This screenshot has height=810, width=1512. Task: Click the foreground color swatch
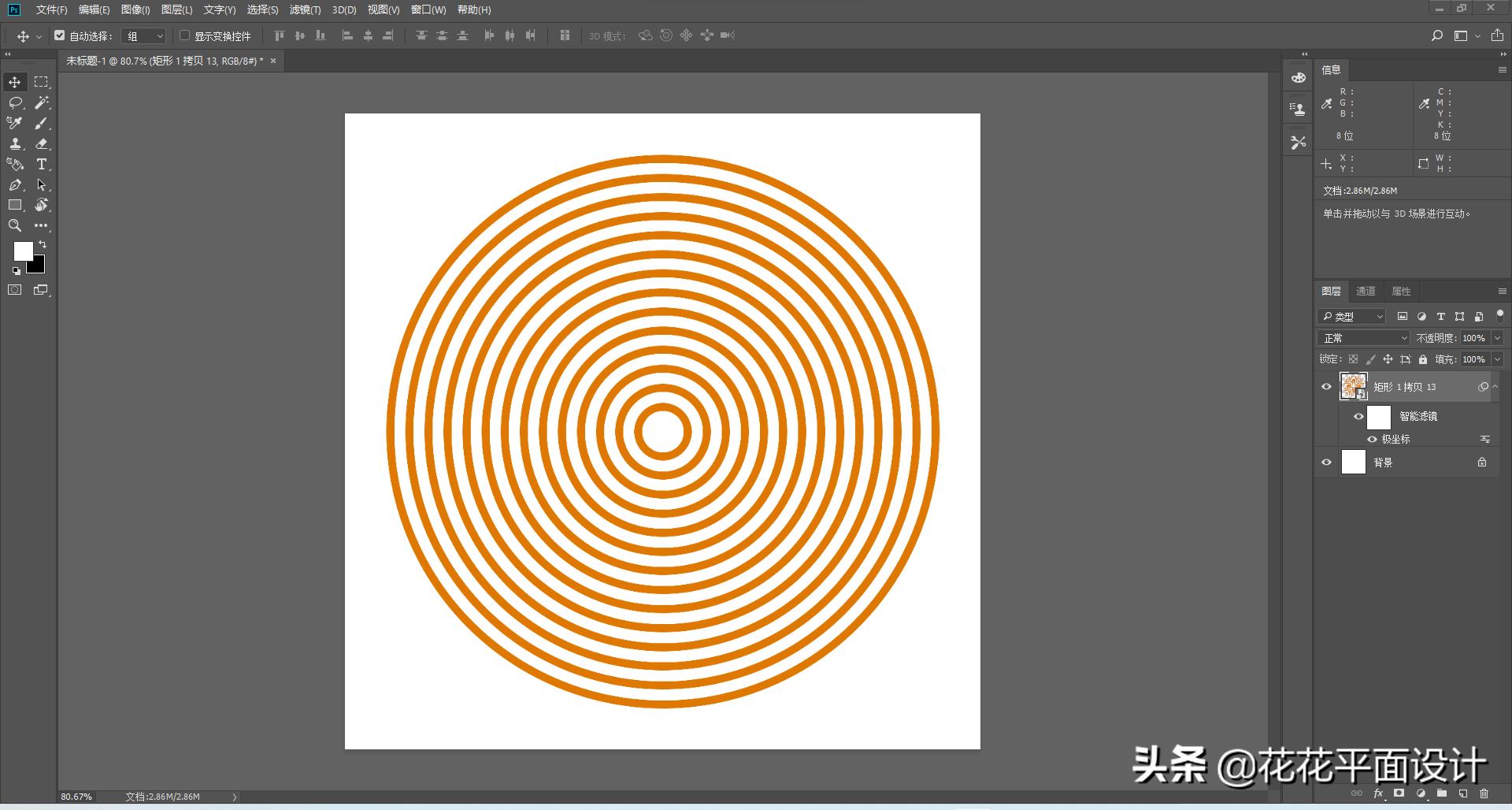pos(23,251)
